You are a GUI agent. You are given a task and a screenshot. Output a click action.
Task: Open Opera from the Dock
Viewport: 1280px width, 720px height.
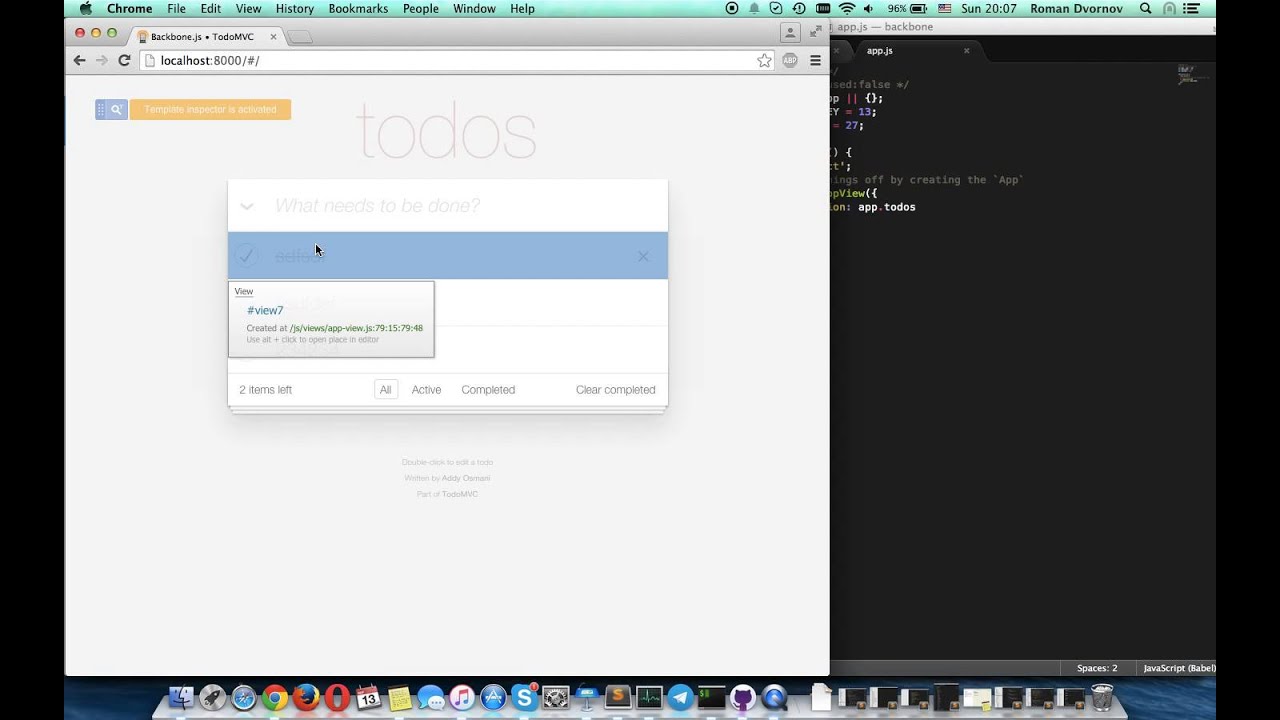point(337,697)
